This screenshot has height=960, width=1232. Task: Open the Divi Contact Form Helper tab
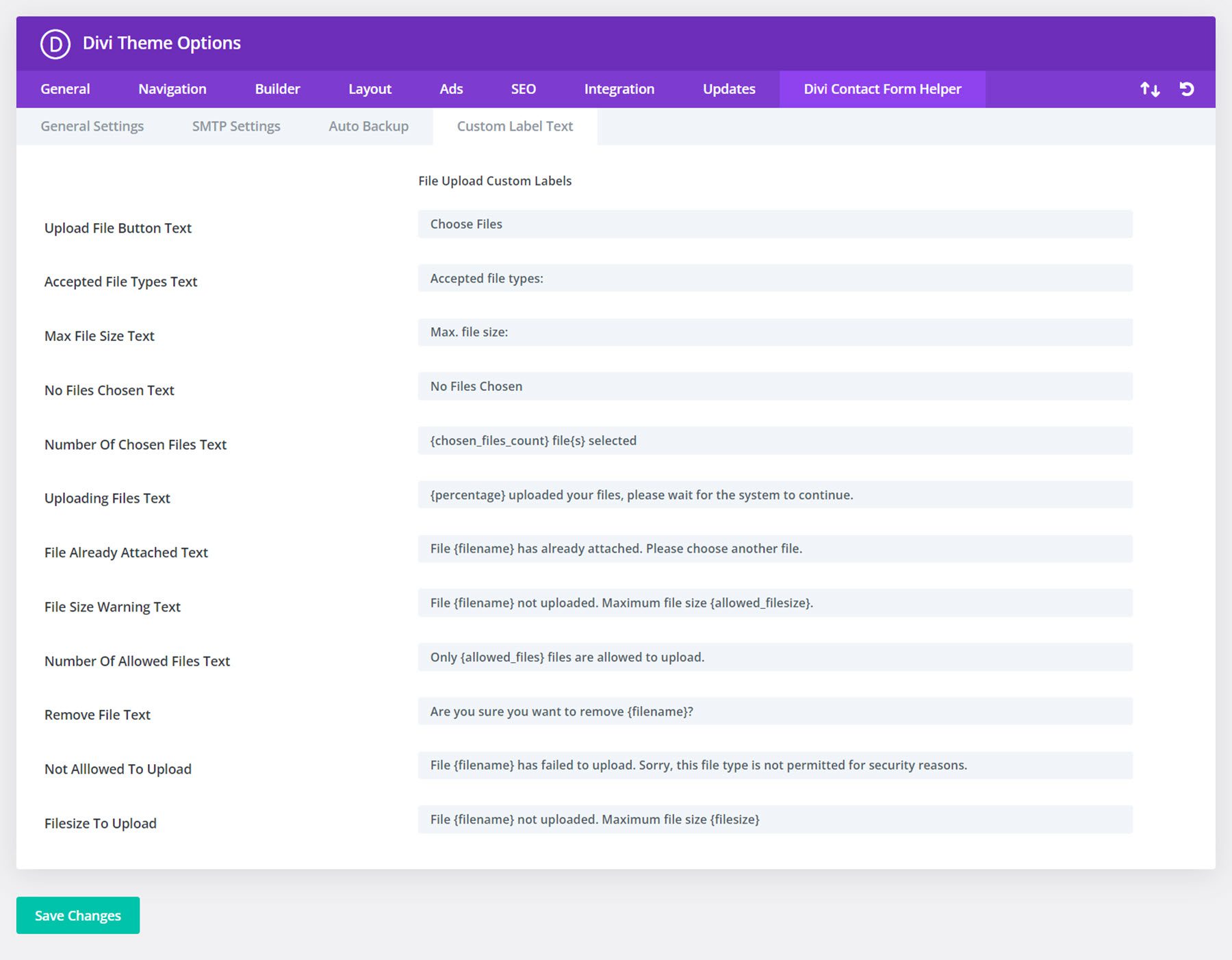point(882,88)
